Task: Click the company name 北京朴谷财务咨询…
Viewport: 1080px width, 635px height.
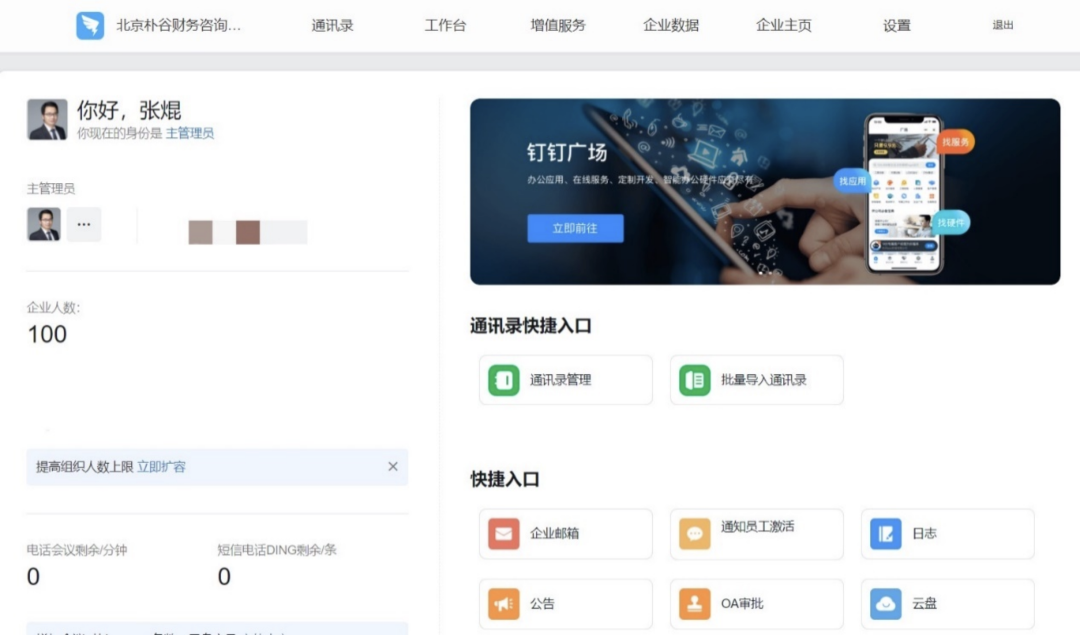Action: (x=178, y=25)
